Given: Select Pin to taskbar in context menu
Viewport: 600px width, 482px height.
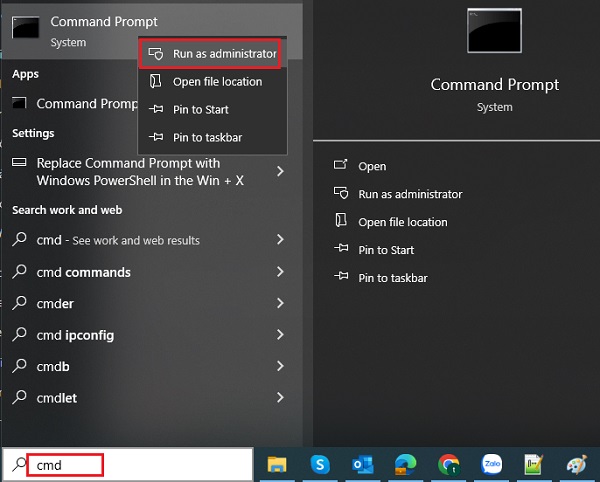Looking at the screenshot, I should (x=212, y=137).
